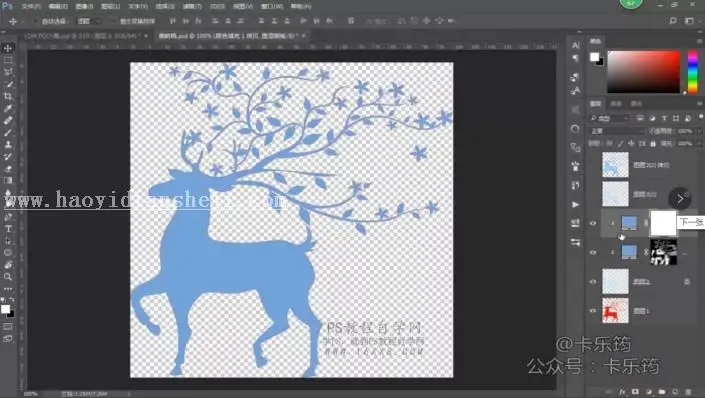Open the Fill slider arrow
The width and height of the screenshot is (705, 398).
[x=699, y=143]
